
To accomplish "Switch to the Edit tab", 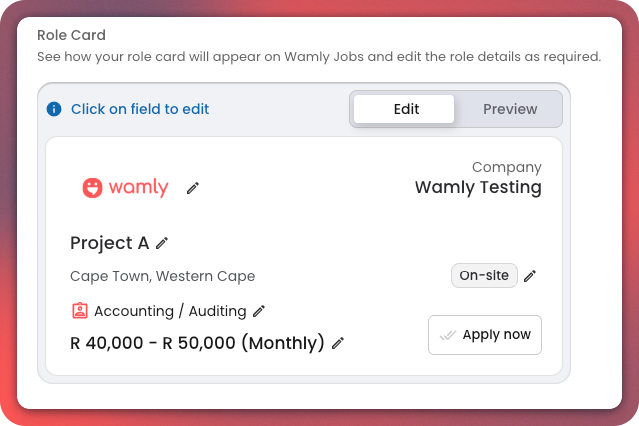I will (x=405, y=109).
